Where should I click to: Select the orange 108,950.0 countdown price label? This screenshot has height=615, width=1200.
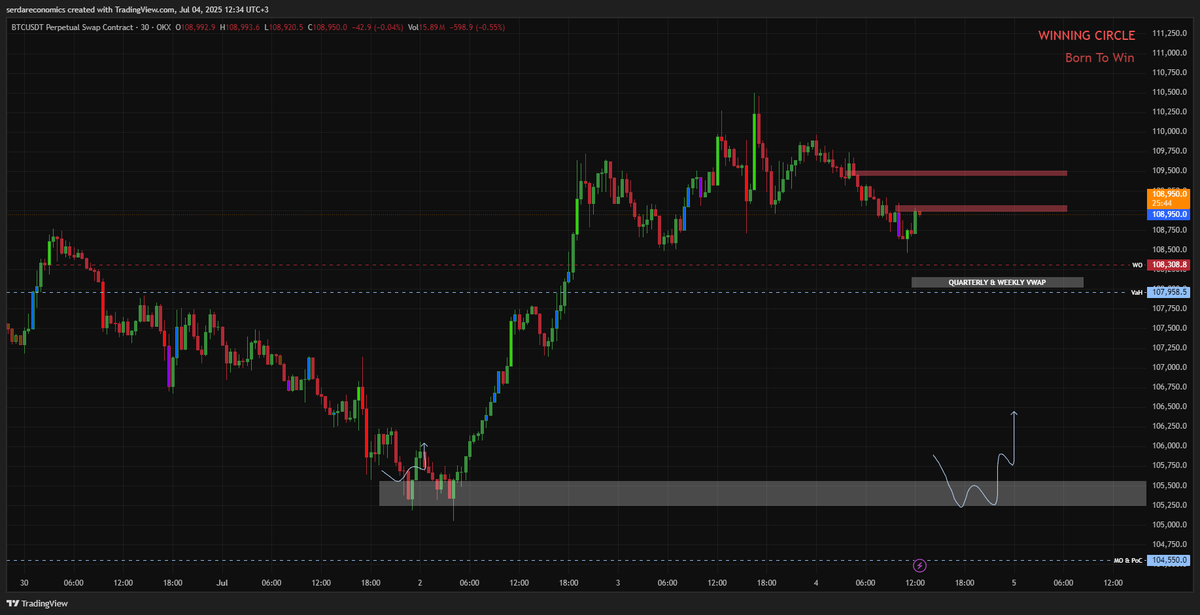tap(1168, 198)
